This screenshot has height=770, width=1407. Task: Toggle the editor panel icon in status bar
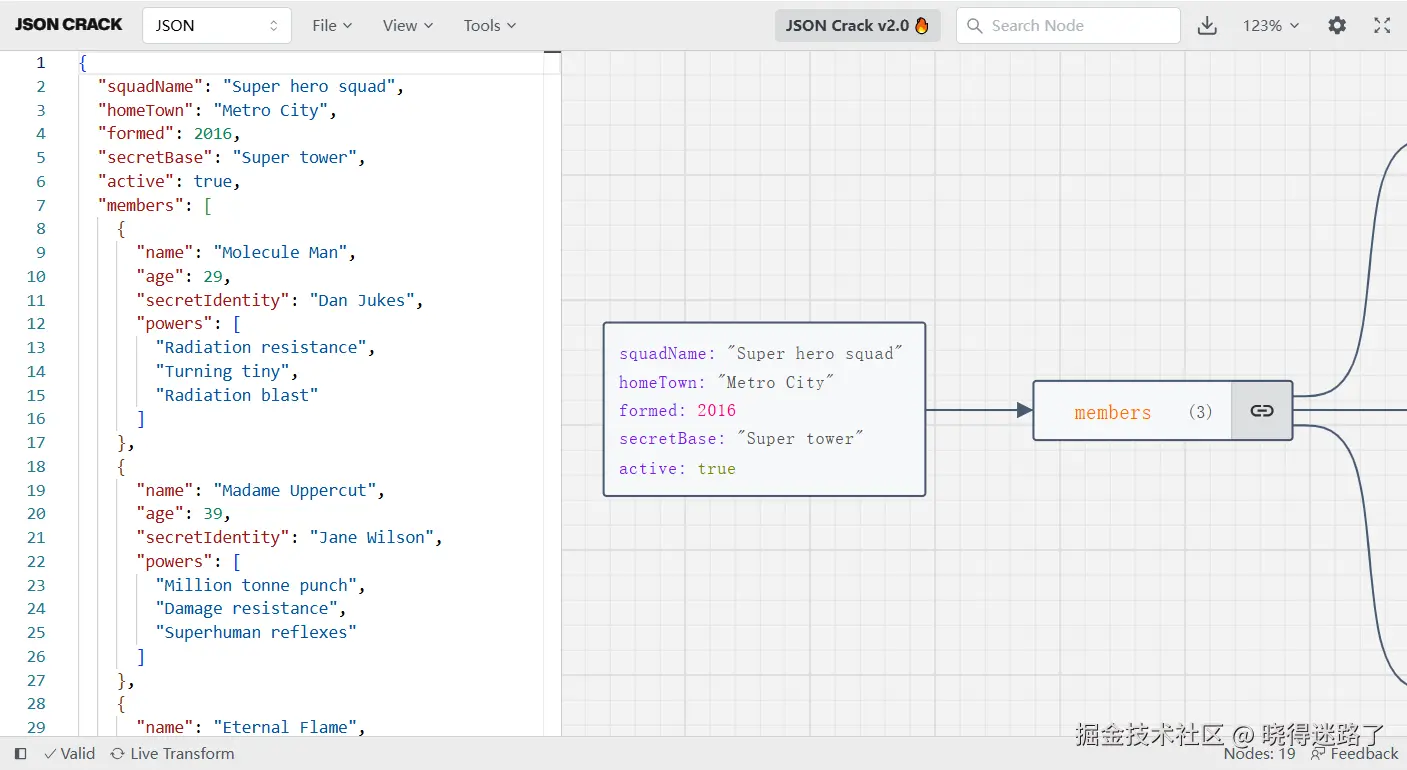pos(20,754)
